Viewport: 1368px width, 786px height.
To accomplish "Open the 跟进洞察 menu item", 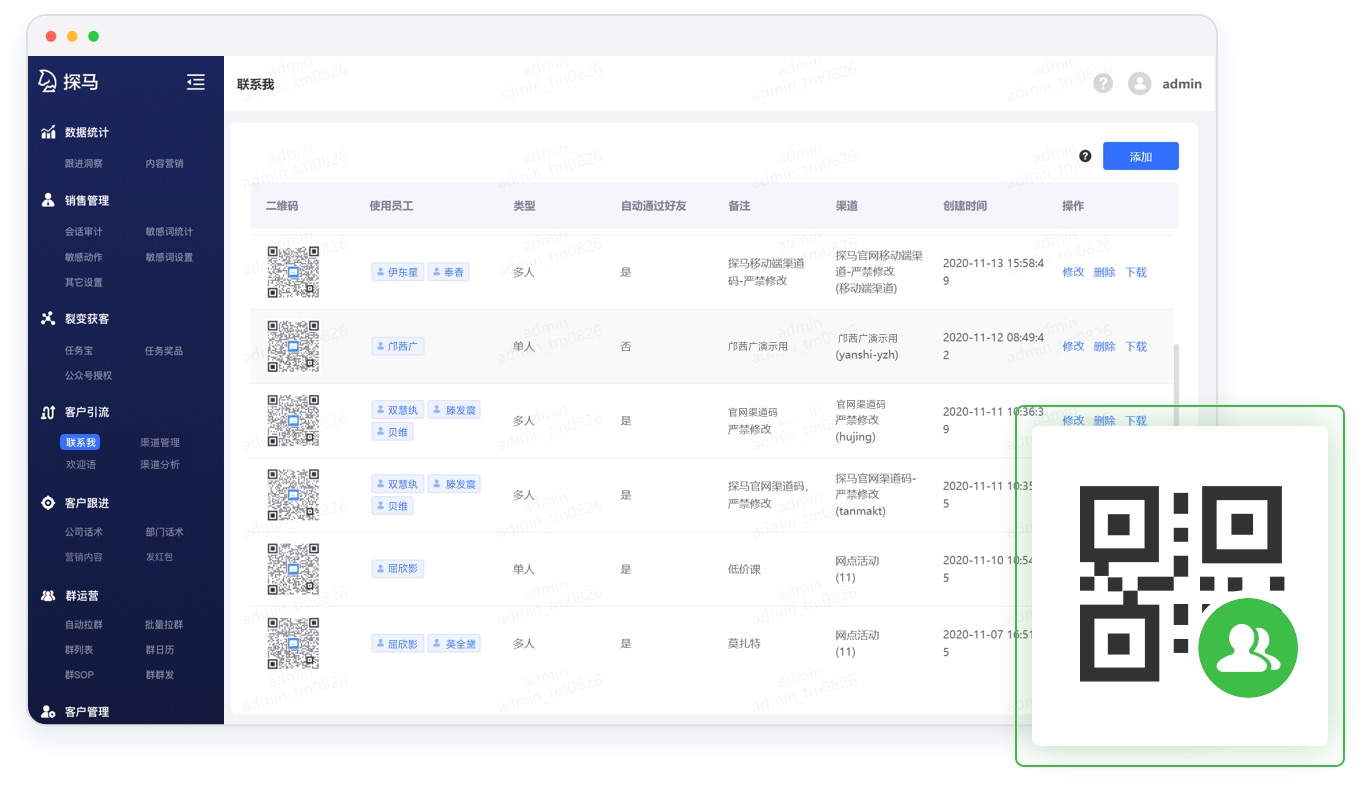I will pos(84,163).
